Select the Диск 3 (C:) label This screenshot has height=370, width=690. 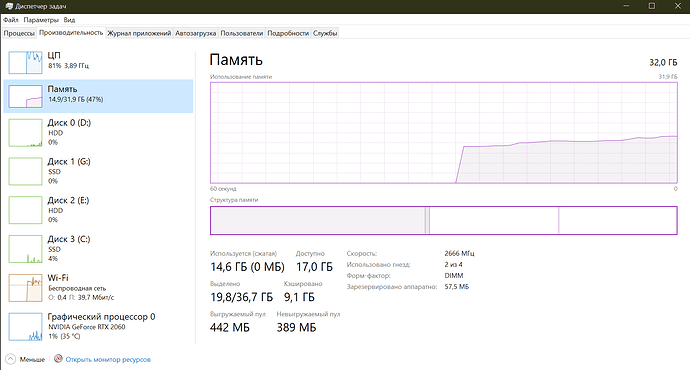click(69, 239)
